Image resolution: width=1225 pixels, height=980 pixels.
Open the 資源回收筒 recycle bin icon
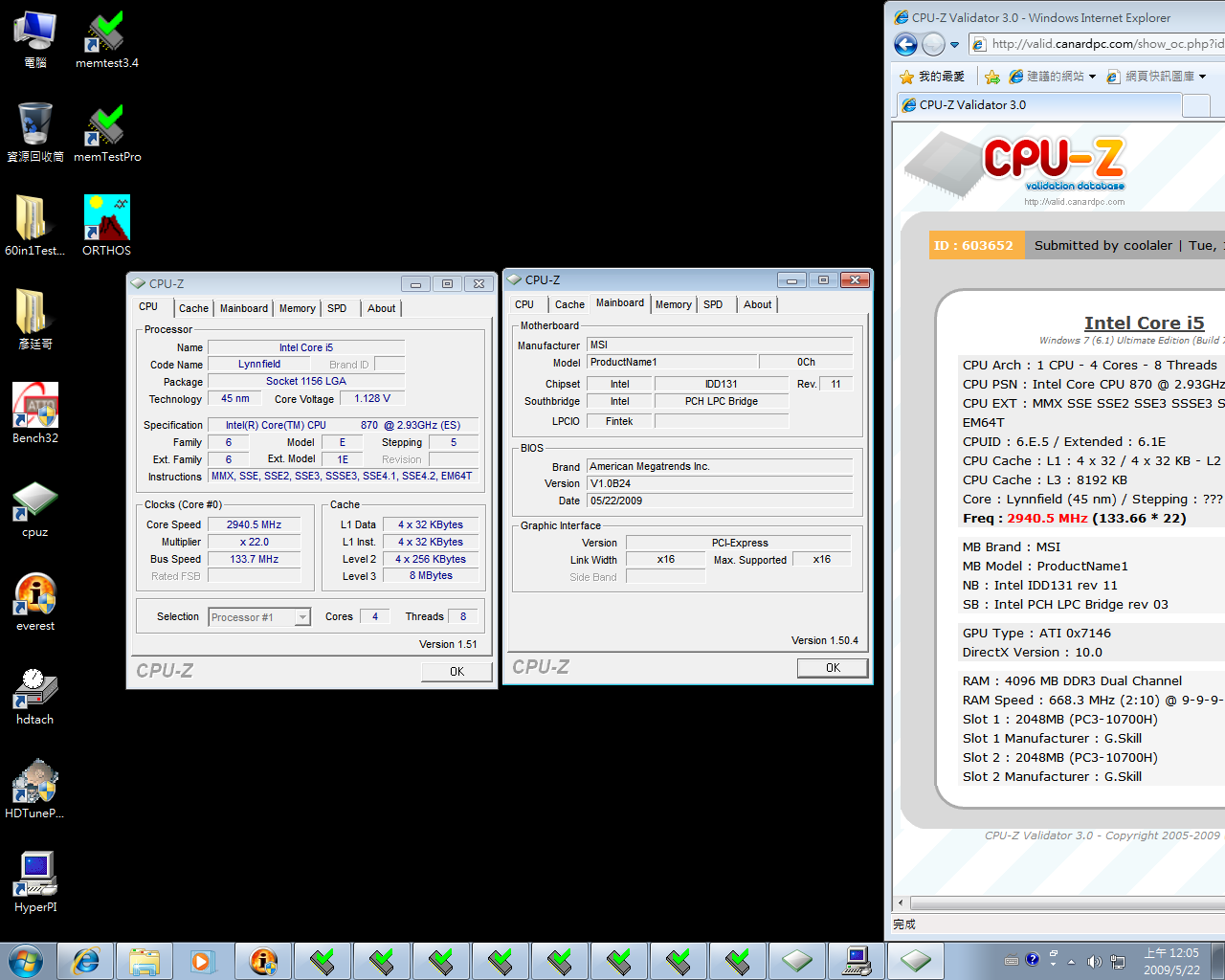(x=35, y=134)
